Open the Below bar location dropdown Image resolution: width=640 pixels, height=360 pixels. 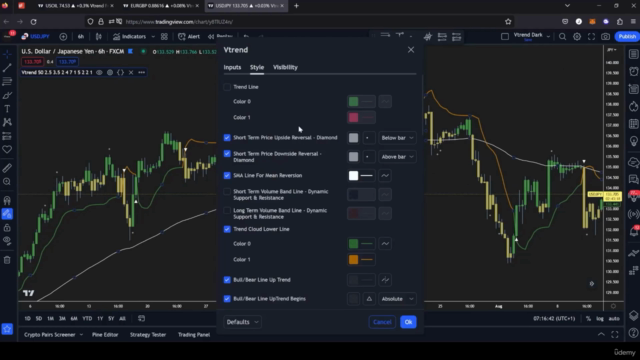[x=397, y=138]
